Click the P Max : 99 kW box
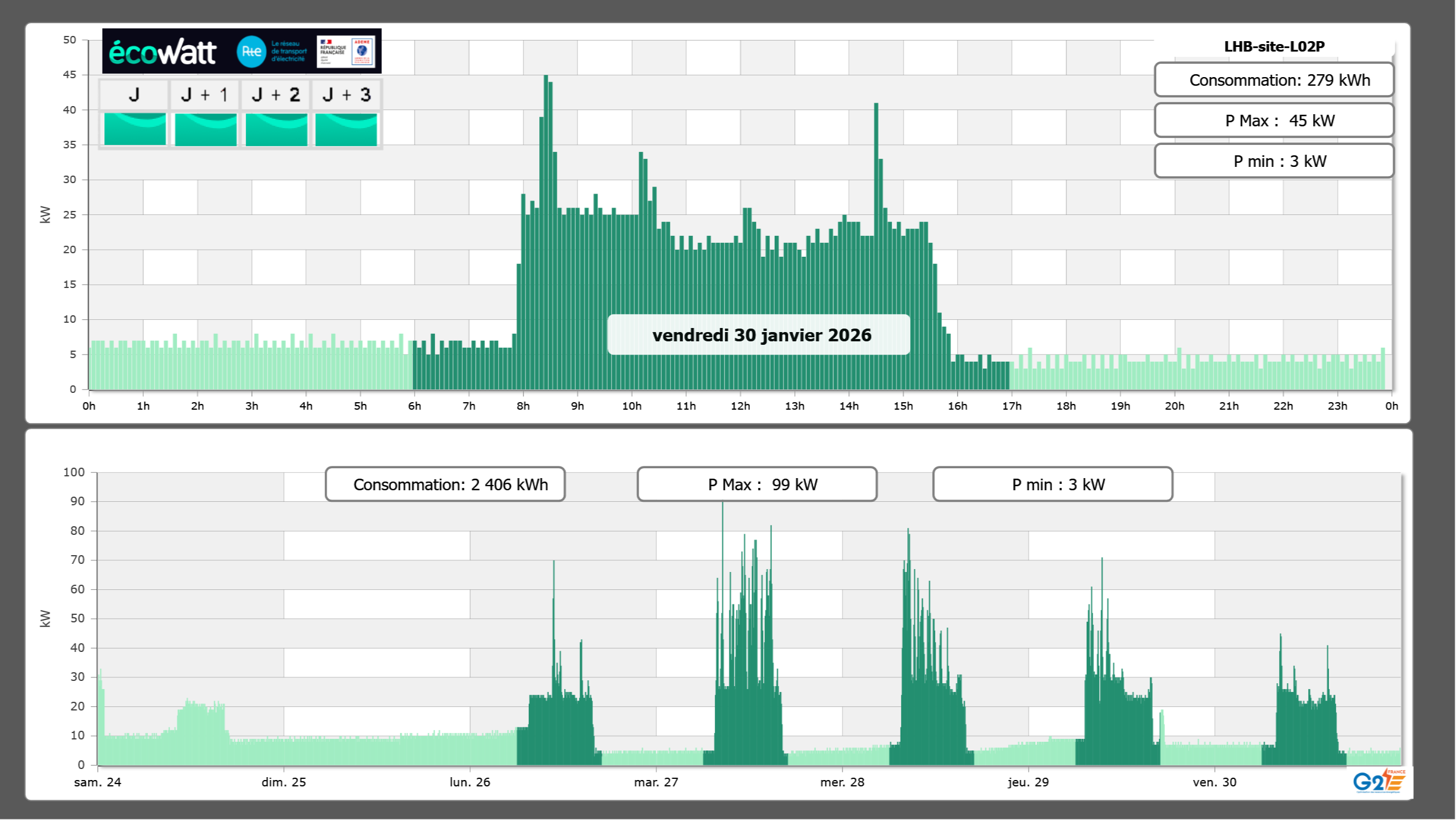The height and width of the screenshot is (820, 1456). [756, 484]
